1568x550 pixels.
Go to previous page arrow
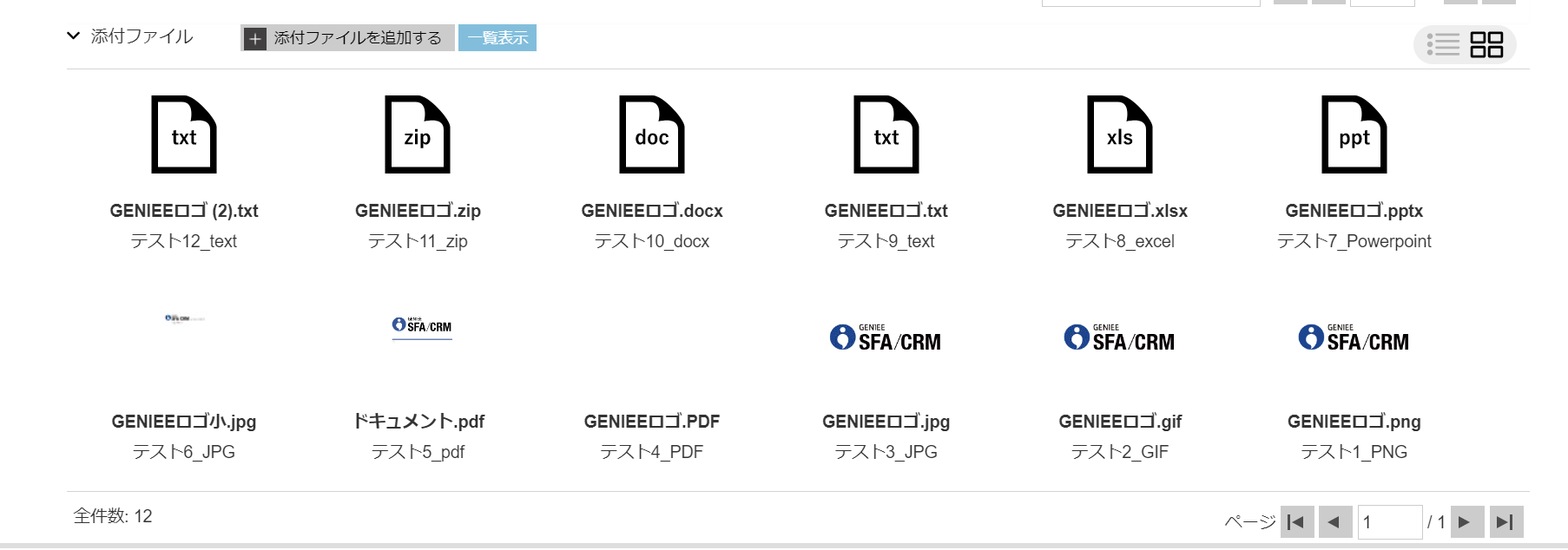pyautogui.click(x=1335, y=522)
